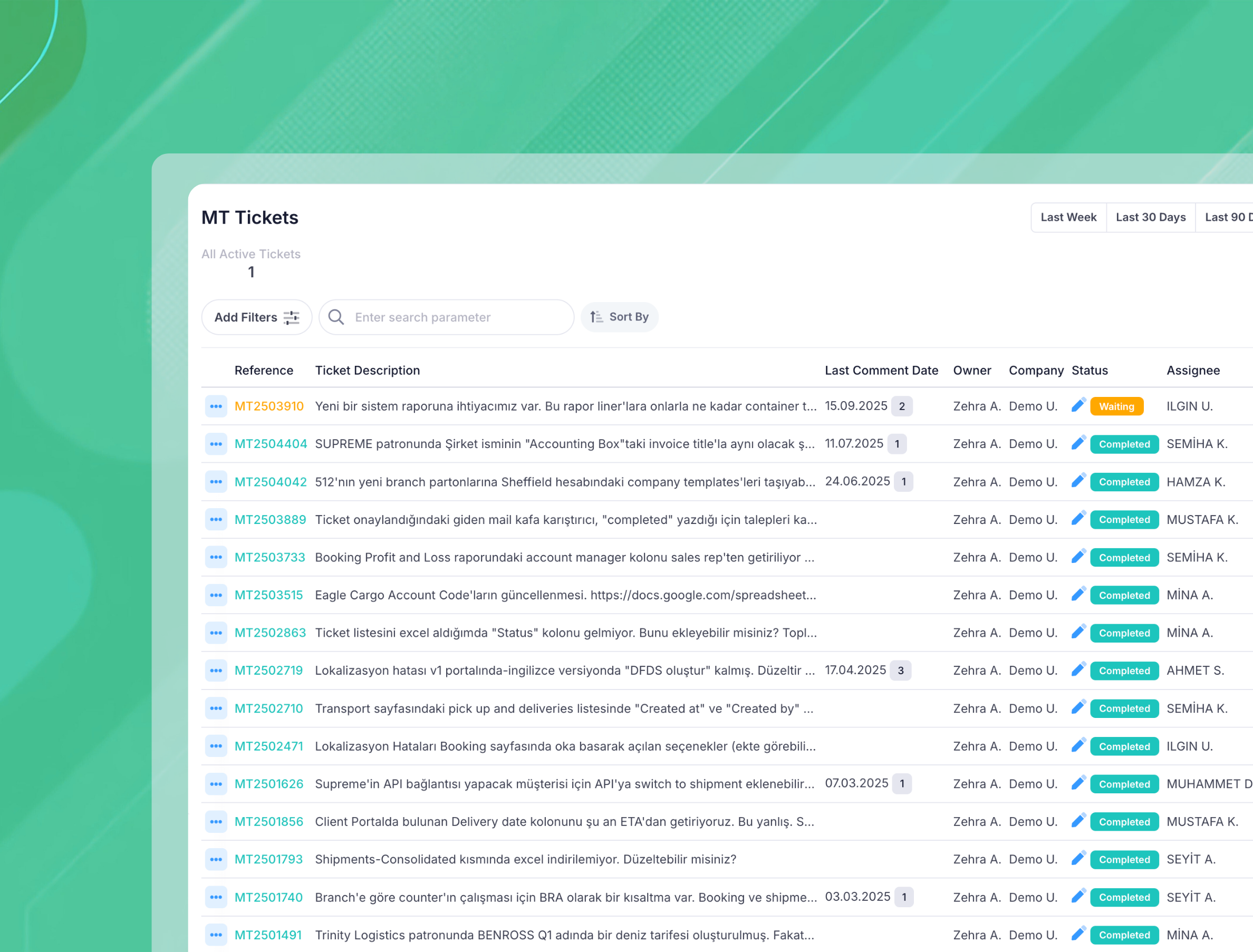Click the three-dot menu beside MT2504404
This screenshot has width=1253, height=952.
pos(216,444)
